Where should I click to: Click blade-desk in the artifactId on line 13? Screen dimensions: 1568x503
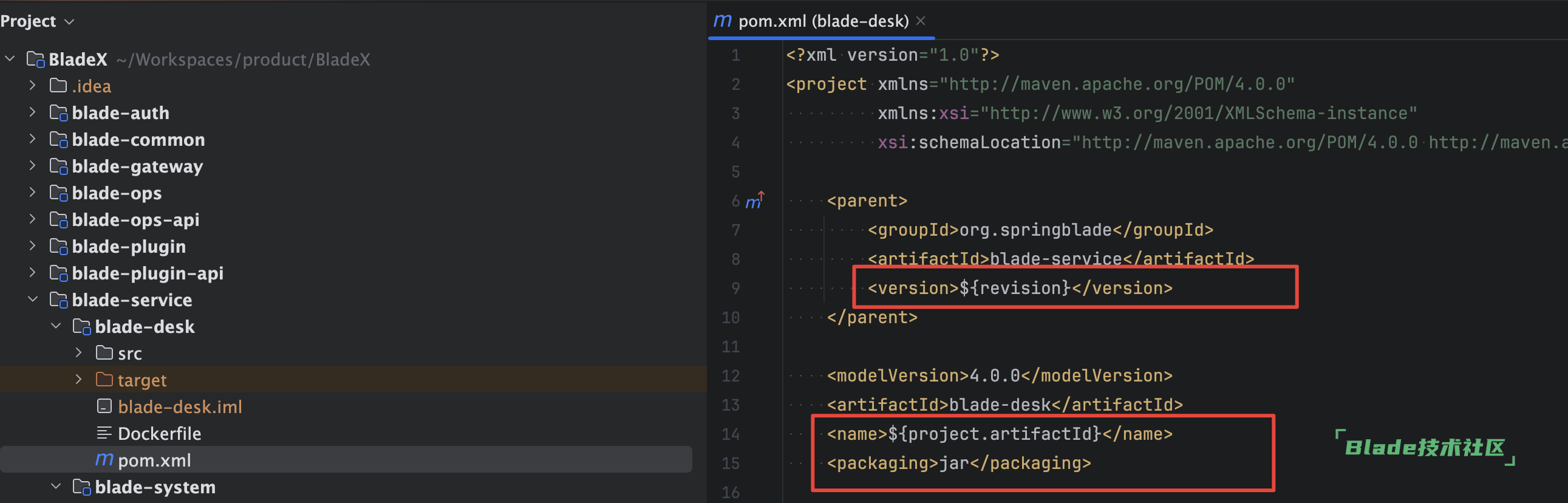click(1000, 405)
